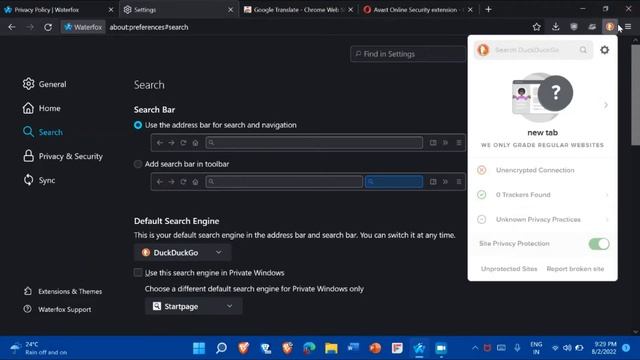The height and width of the screenshot is (360, 640).
Task: Switch to the Settings tab
Action: pos(178,9)
